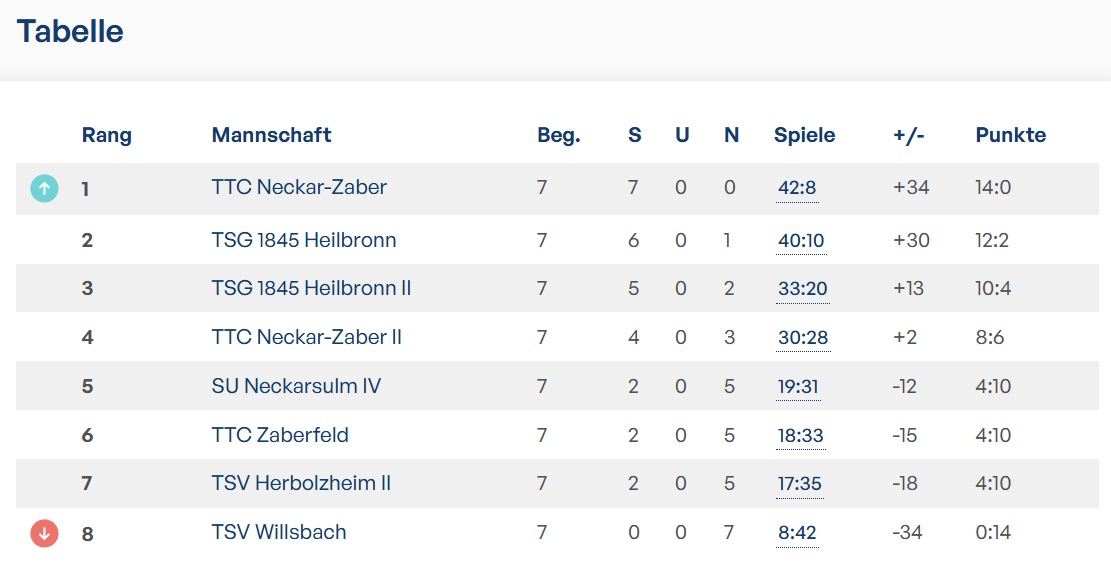The width and height of the screenshot is (1111, 568).
Task: Click the 19:31 games score link
Action: pos(799,387)
